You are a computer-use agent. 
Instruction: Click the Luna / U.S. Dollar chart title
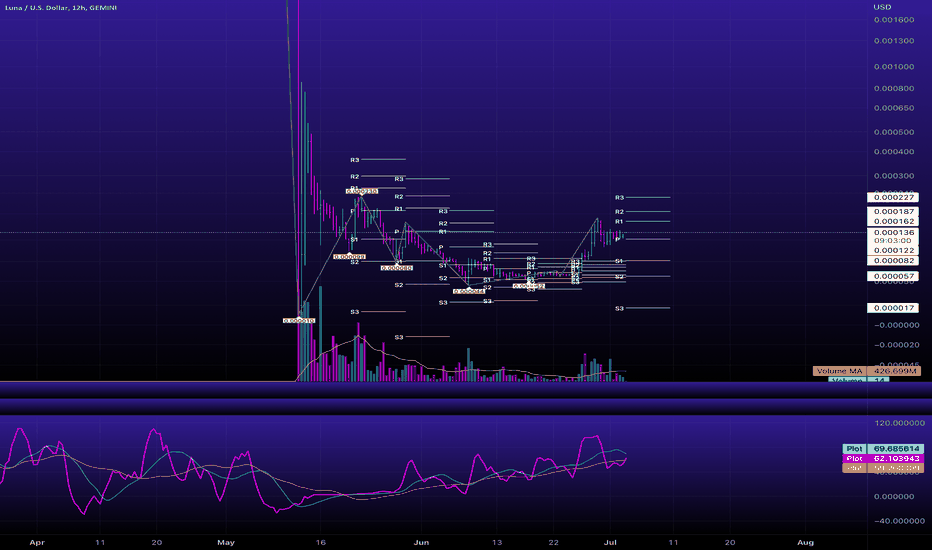click(61, 8)
